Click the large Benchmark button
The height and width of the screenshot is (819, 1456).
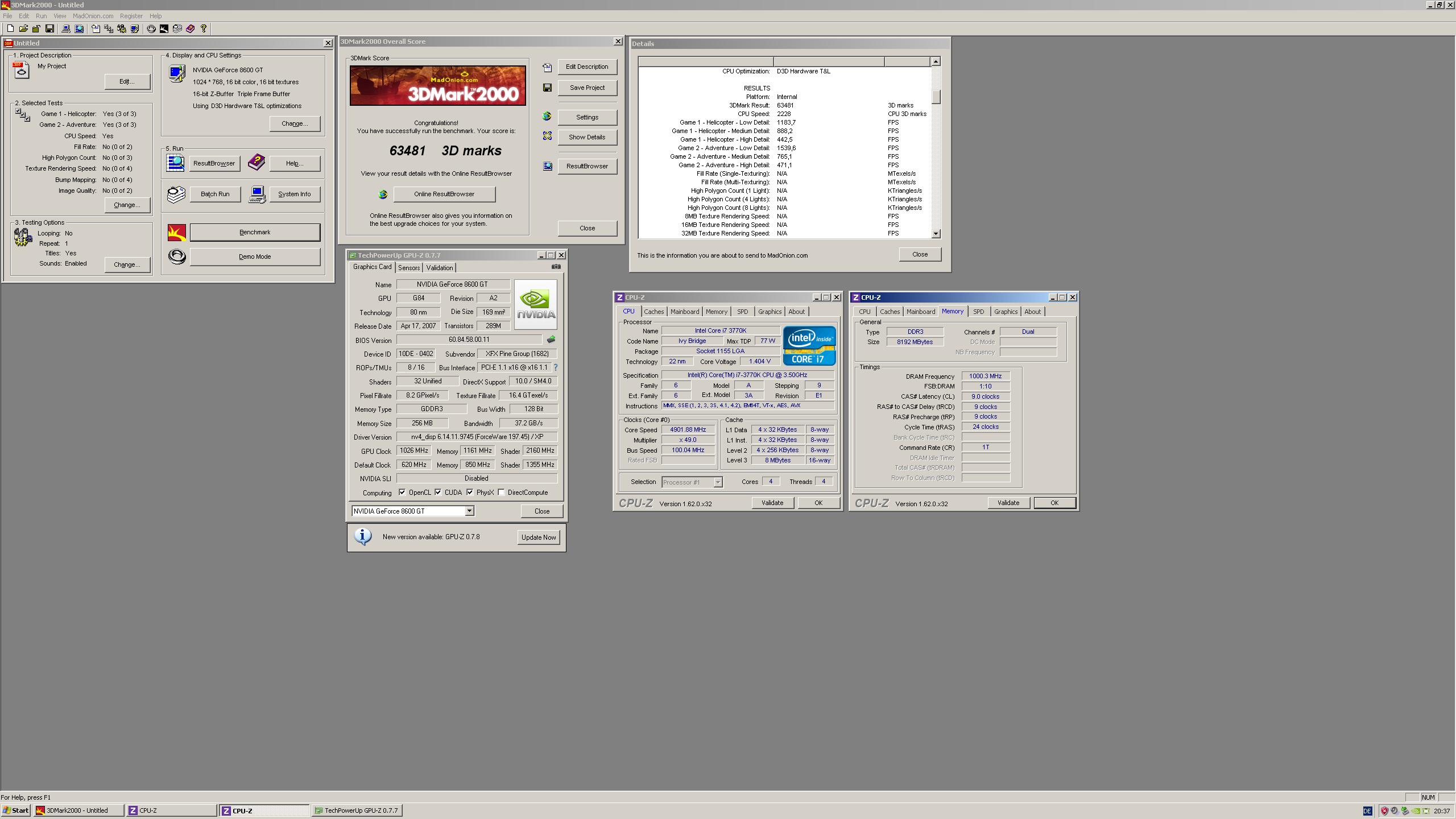point(255,232)
